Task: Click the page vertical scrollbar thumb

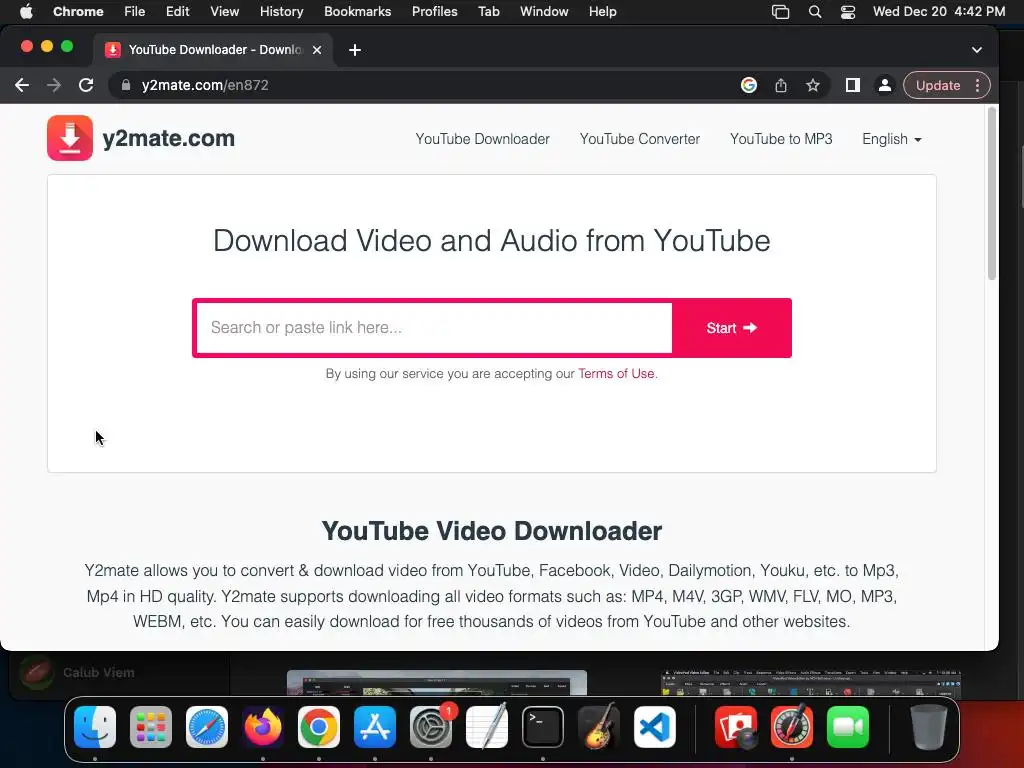Action: 991,194
